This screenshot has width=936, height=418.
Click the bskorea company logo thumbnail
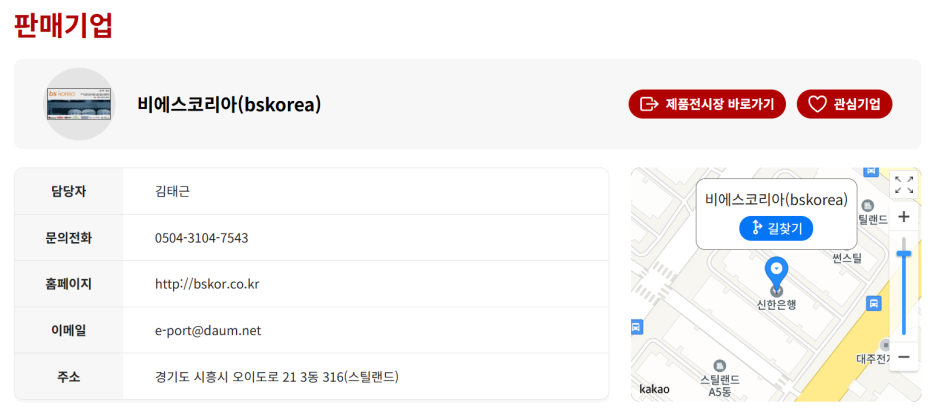click(x=80, y=104)
